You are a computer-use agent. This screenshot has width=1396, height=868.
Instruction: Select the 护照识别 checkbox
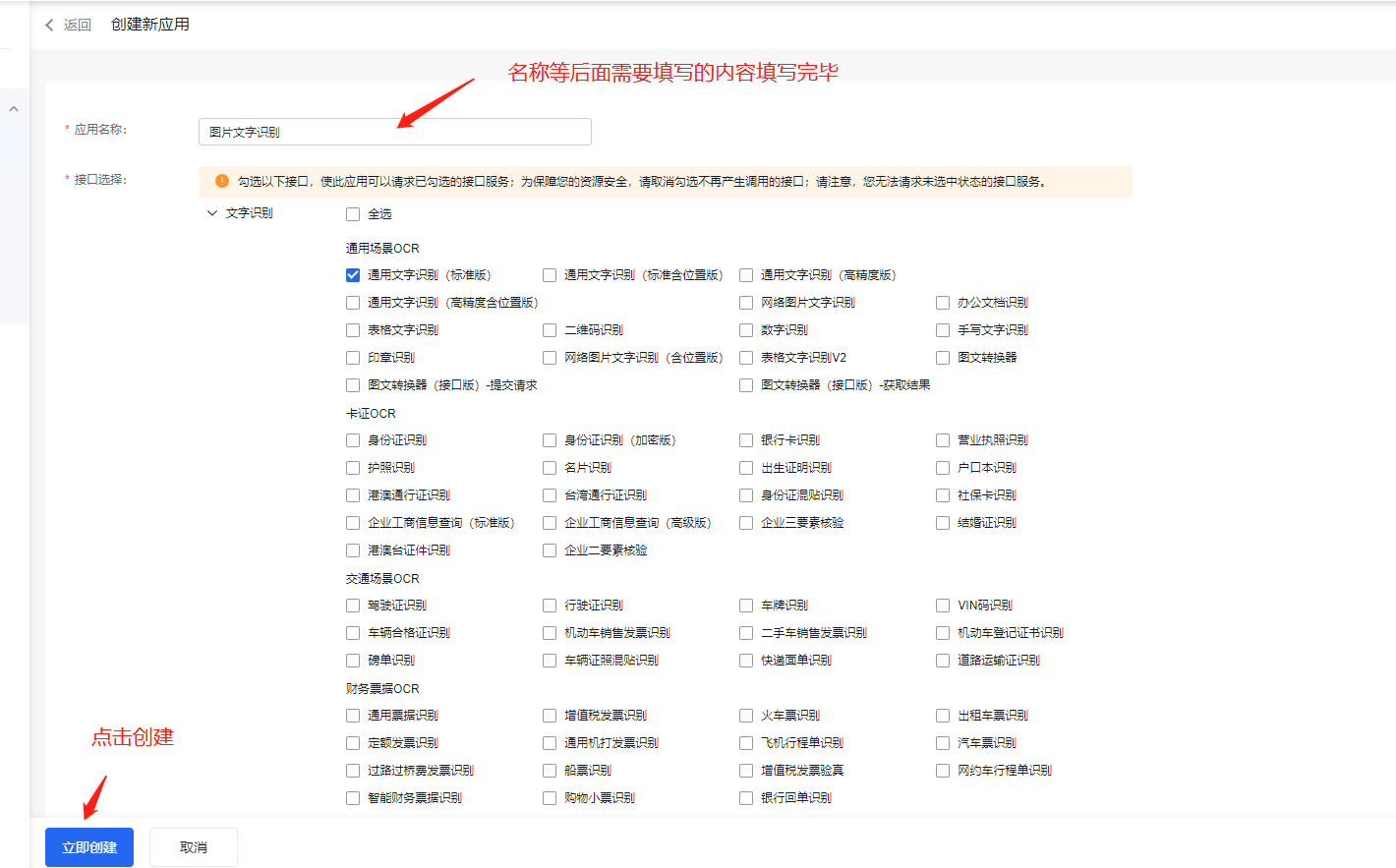click(353, 468)
